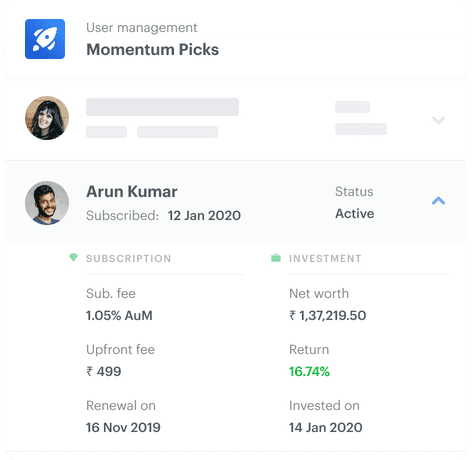Collapse Arun Kumar's details with the blue chevron
The image size is (472, 460).
pyautogui.click(x=438, y=201)
